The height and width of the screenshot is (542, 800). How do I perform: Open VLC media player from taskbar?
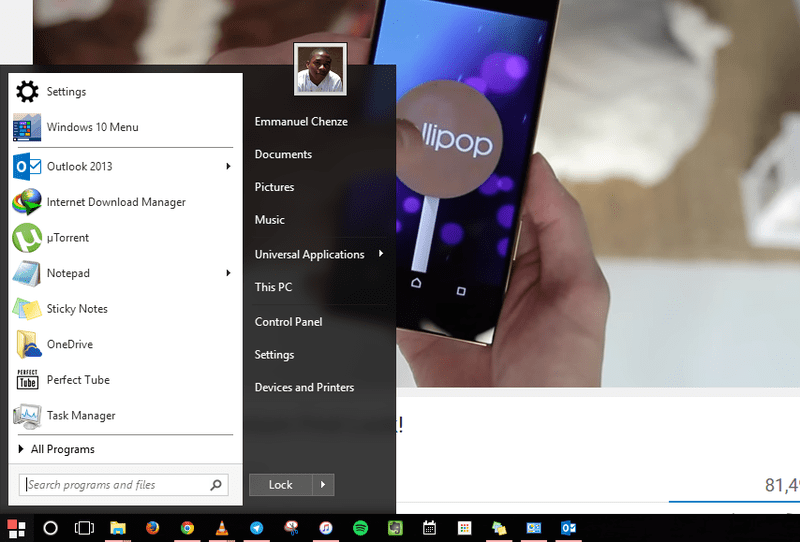pyautogui.click(x=222, y=528)
